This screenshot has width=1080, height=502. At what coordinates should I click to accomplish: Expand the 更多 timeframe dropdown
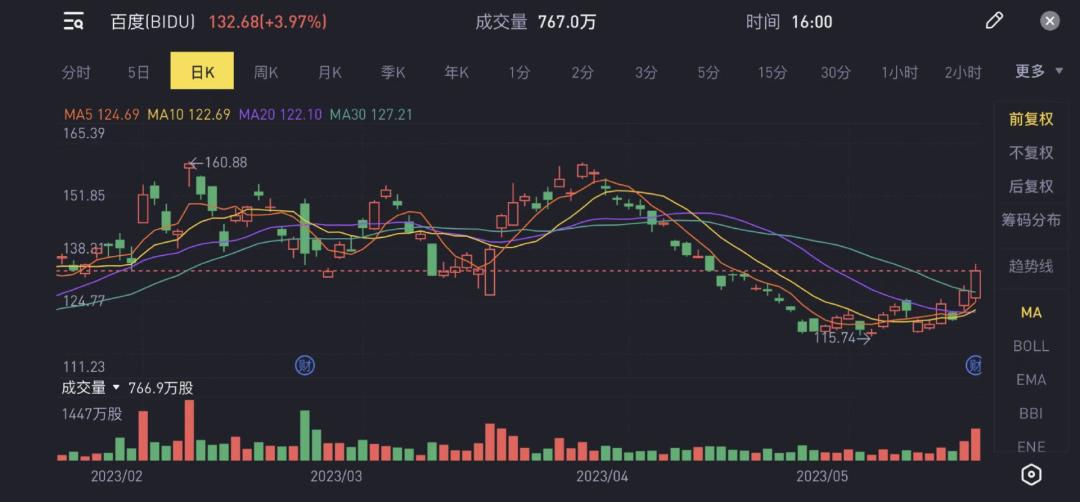(x=1038, y=71)
